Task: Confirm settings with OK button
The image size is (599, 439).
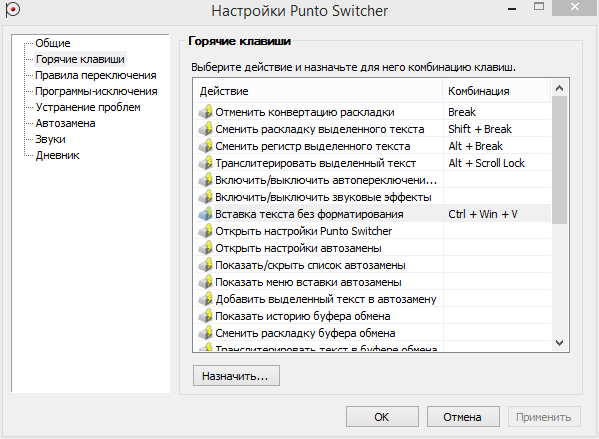Action: coord(382,416)
